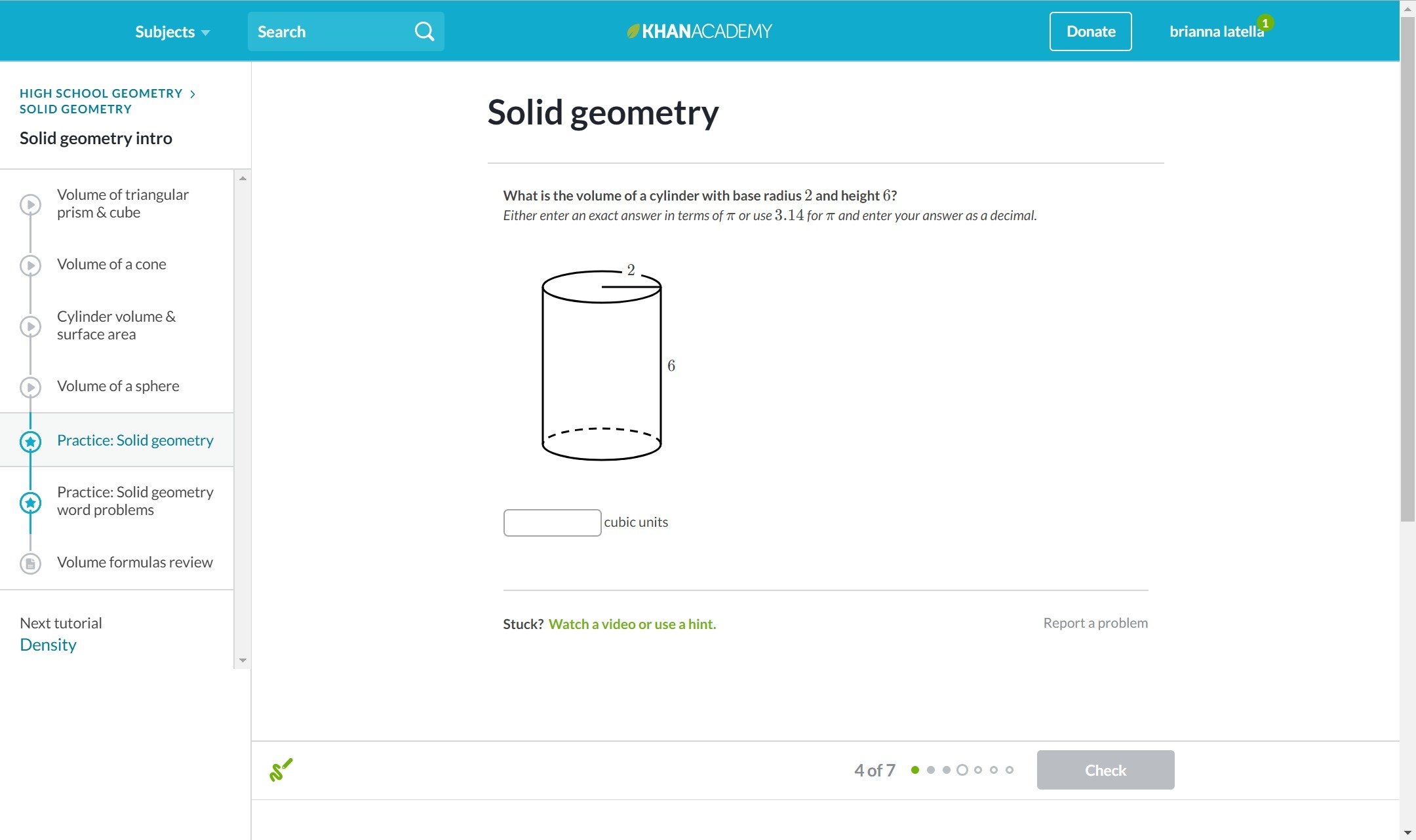
Task: Open Practice: Solid geometry word problems
Action: point(135,501)
